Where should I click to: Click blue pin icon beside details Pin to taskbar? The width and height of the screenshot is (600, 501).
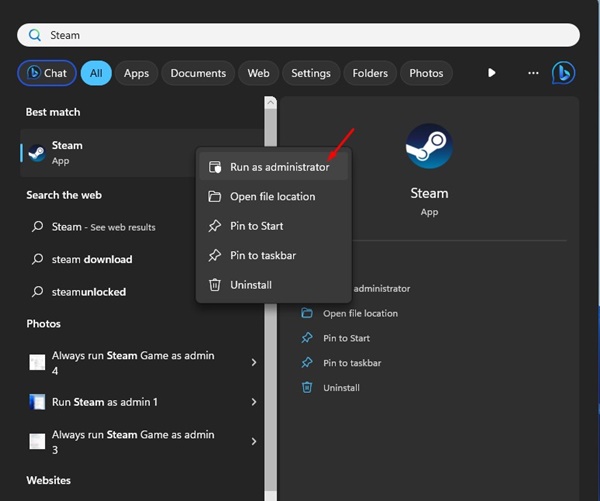click(307, 362)
